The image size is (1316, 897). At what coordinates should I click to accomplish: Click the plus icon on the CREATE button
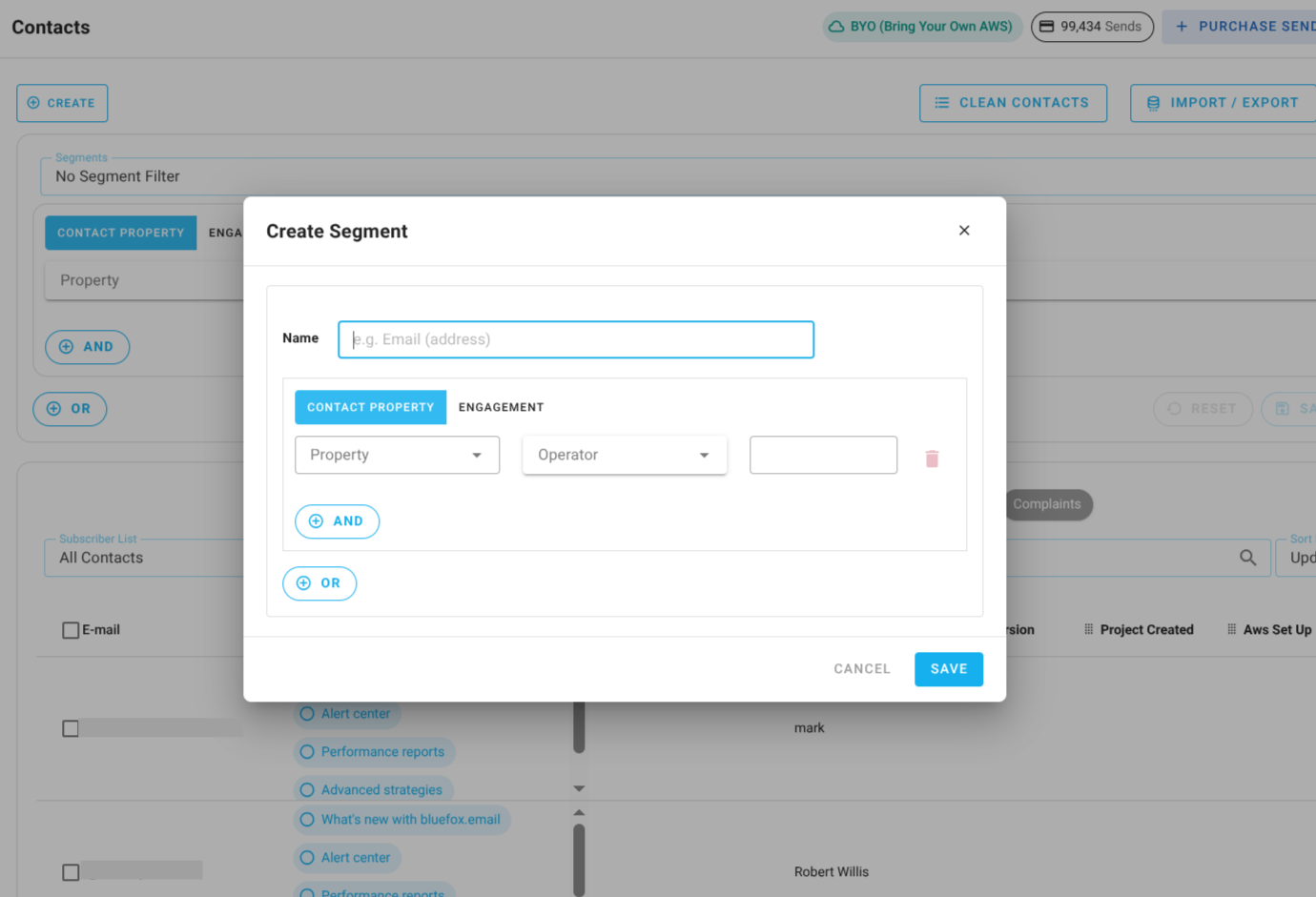[33, 103]
